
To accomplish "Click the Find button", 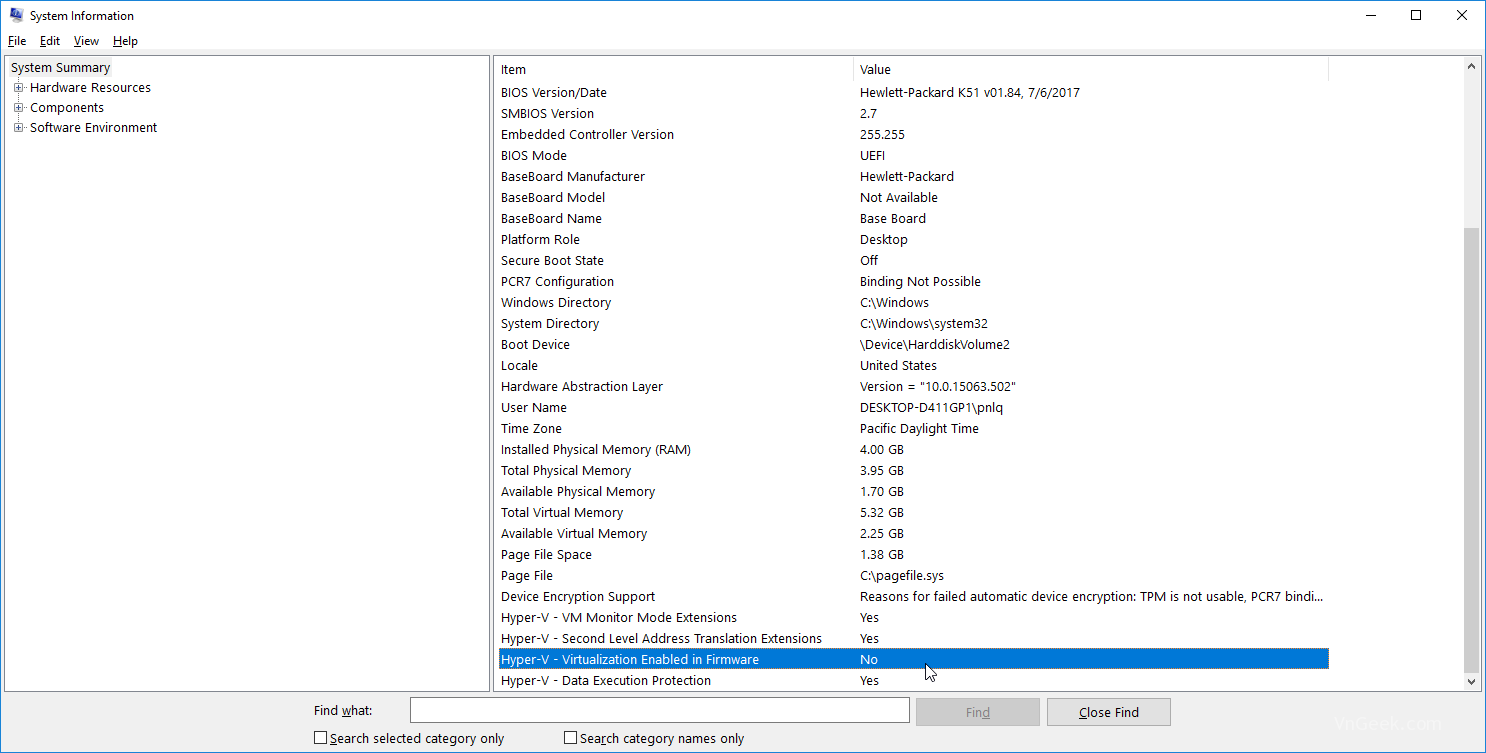I will click(x=978, y=712).
